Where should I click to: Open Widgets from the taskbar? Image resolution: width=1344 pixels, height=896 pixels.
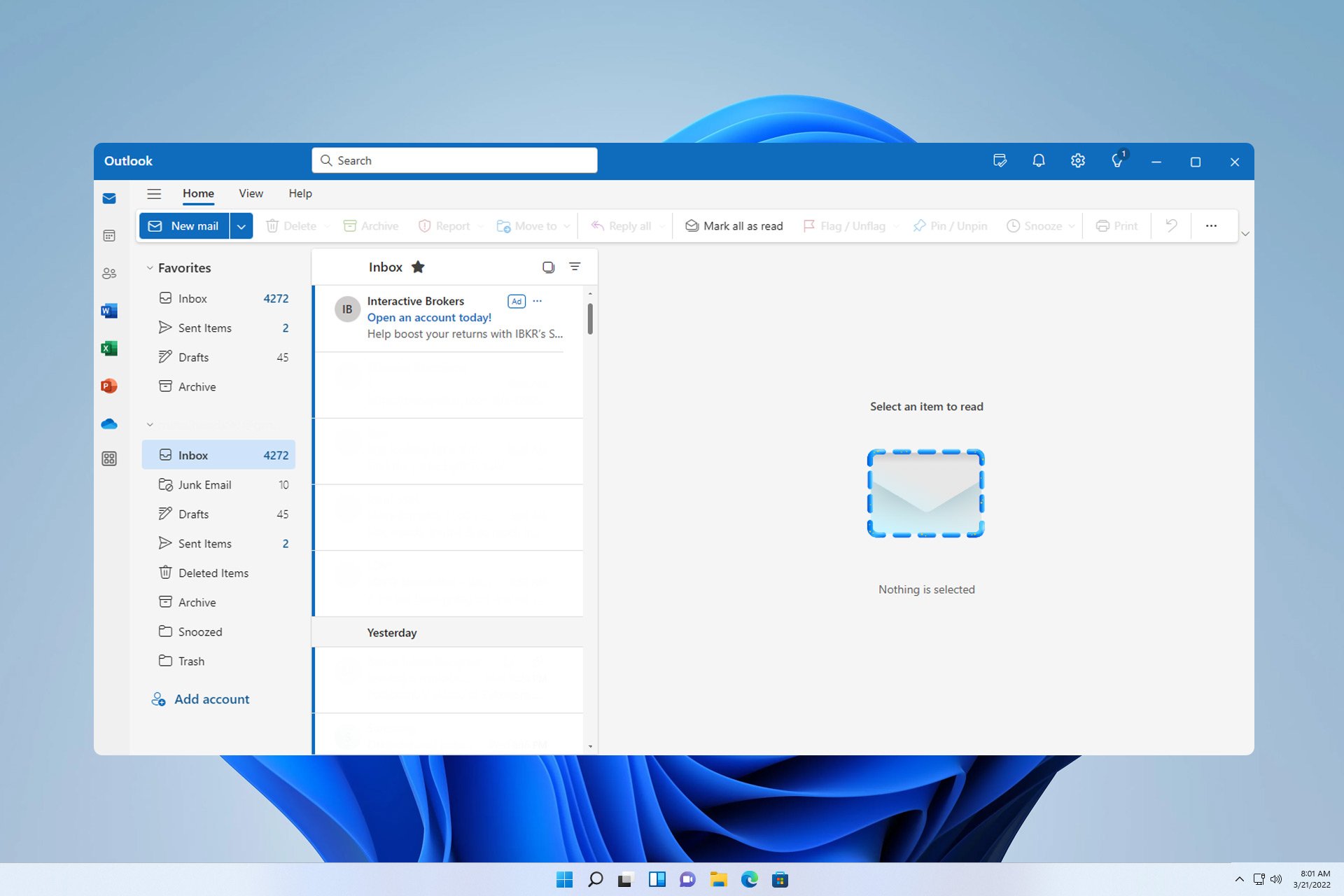point(657,879)
